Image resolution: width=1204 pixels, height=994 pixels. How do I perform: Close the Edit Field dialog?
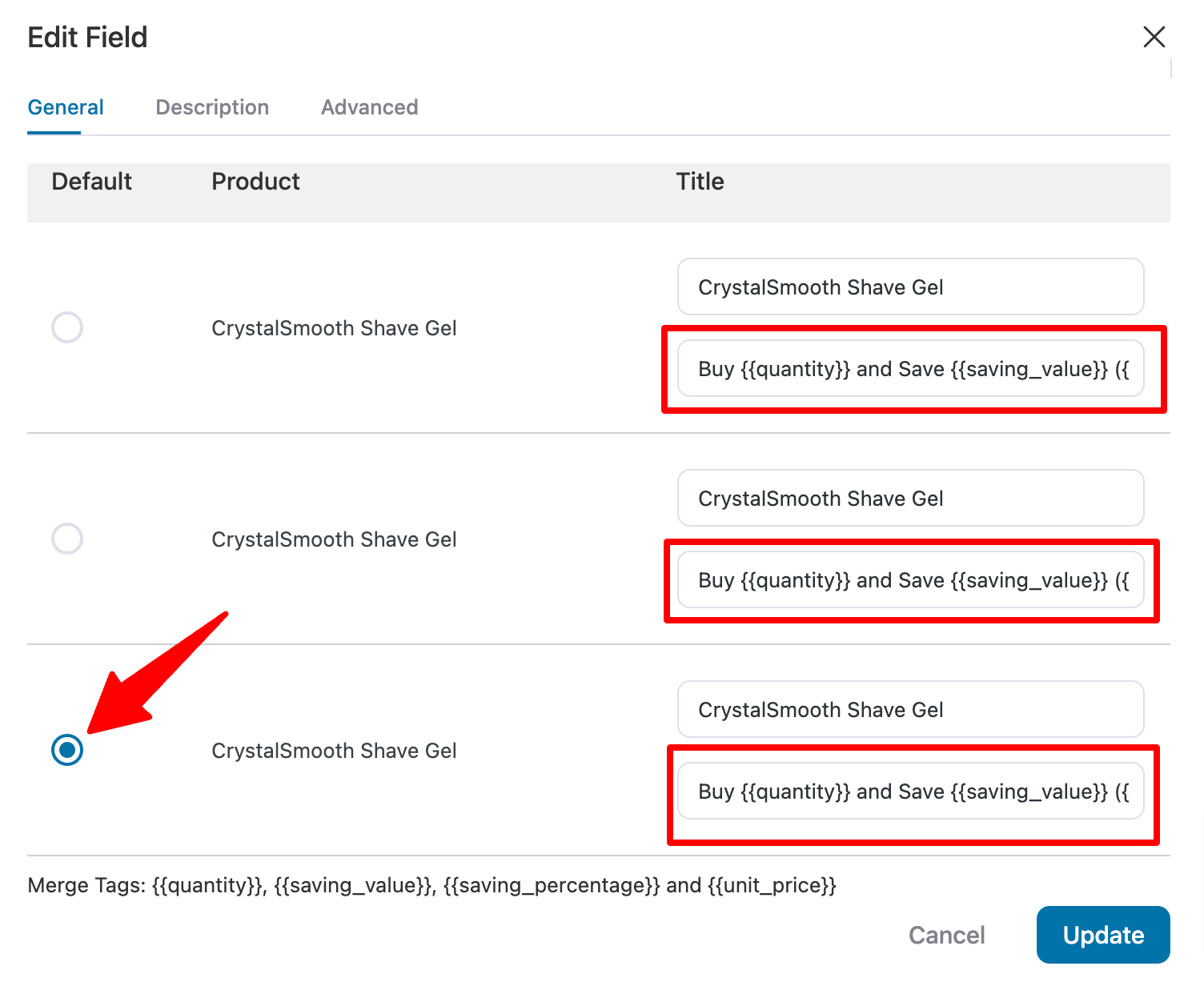1154,37
